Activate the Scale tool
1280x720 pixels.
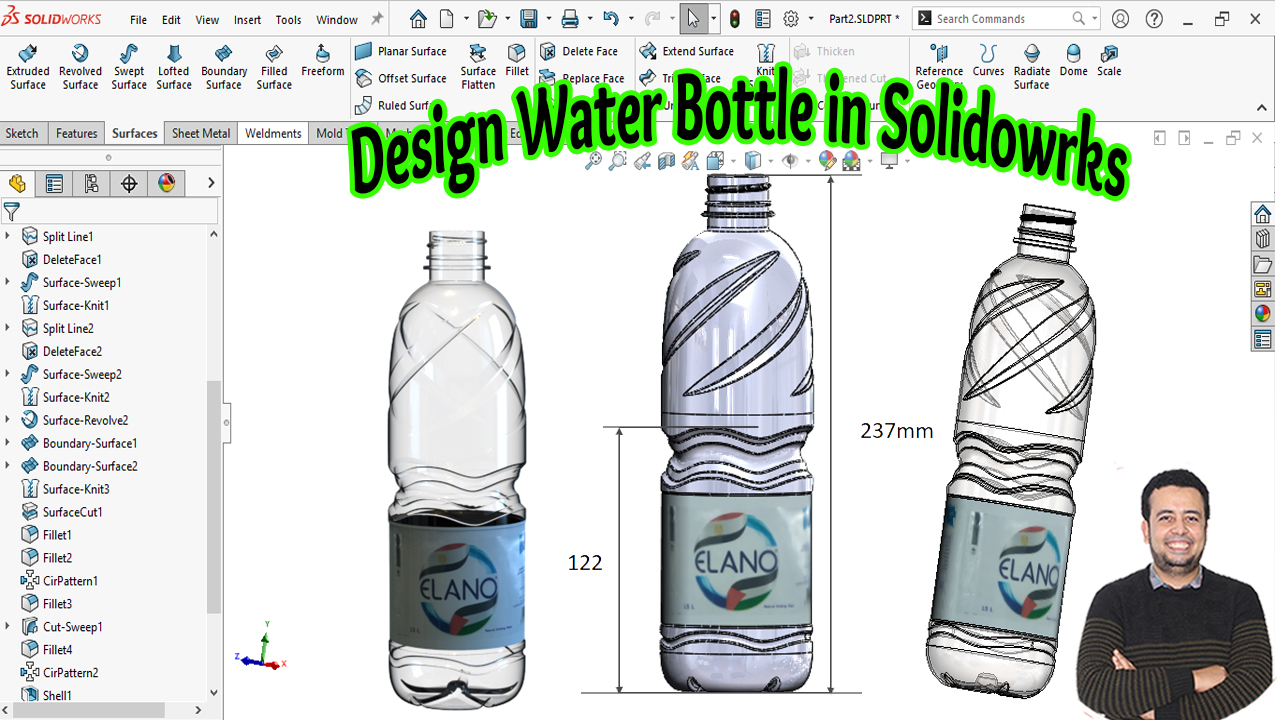(1109, 60)
